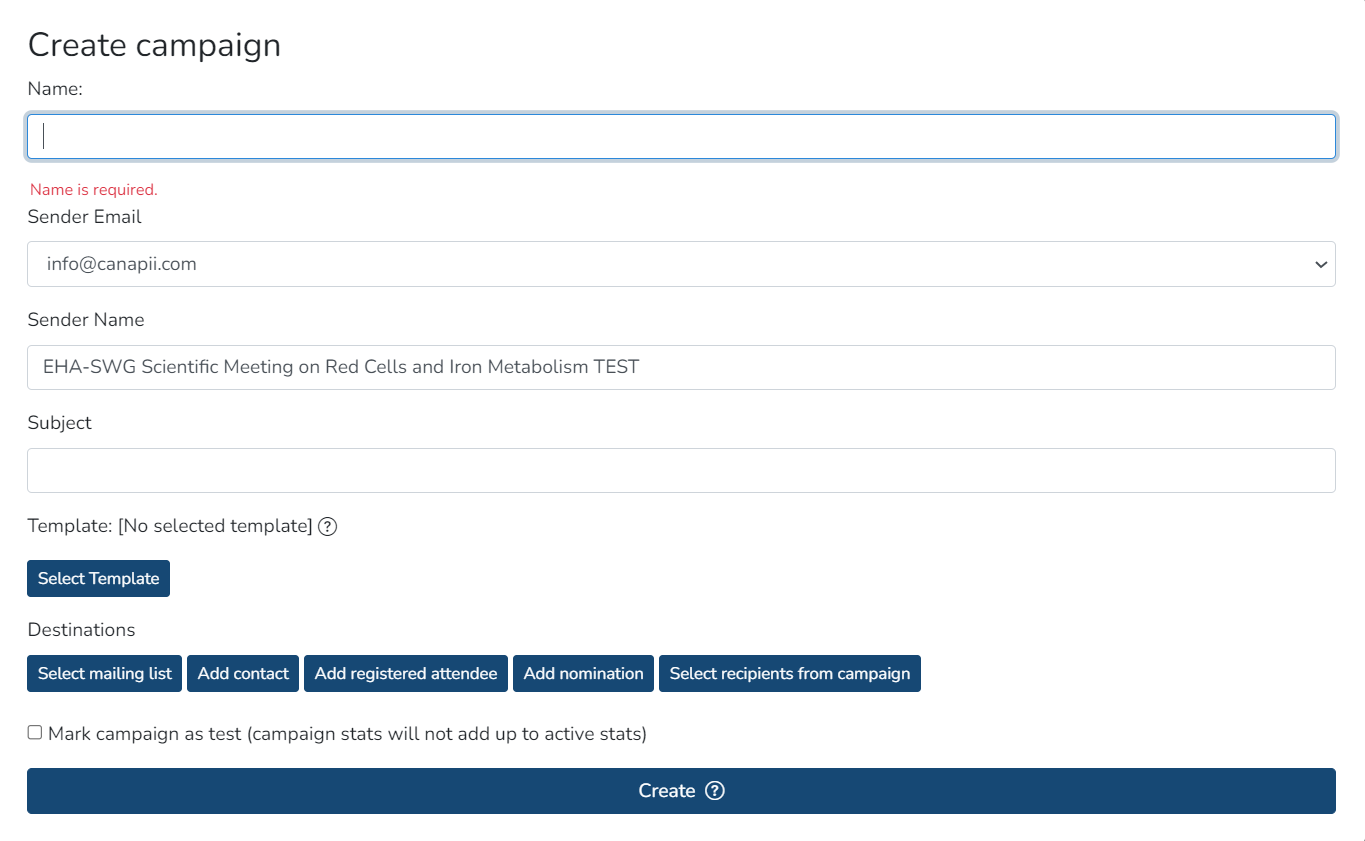
Task: Click into the Sender Name text field
Action: pos(680,367)
